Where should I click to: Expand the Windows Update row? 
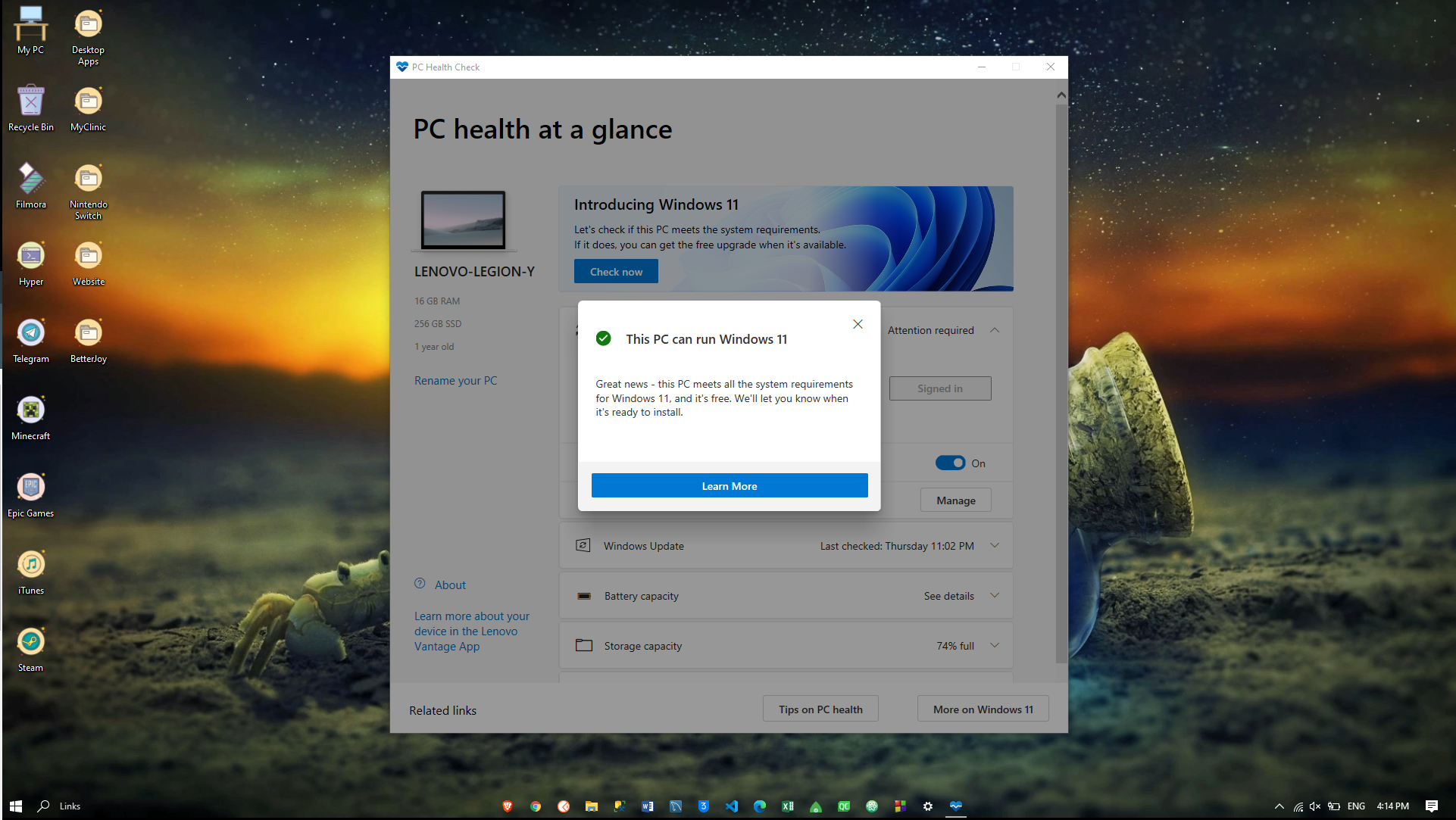995,546
